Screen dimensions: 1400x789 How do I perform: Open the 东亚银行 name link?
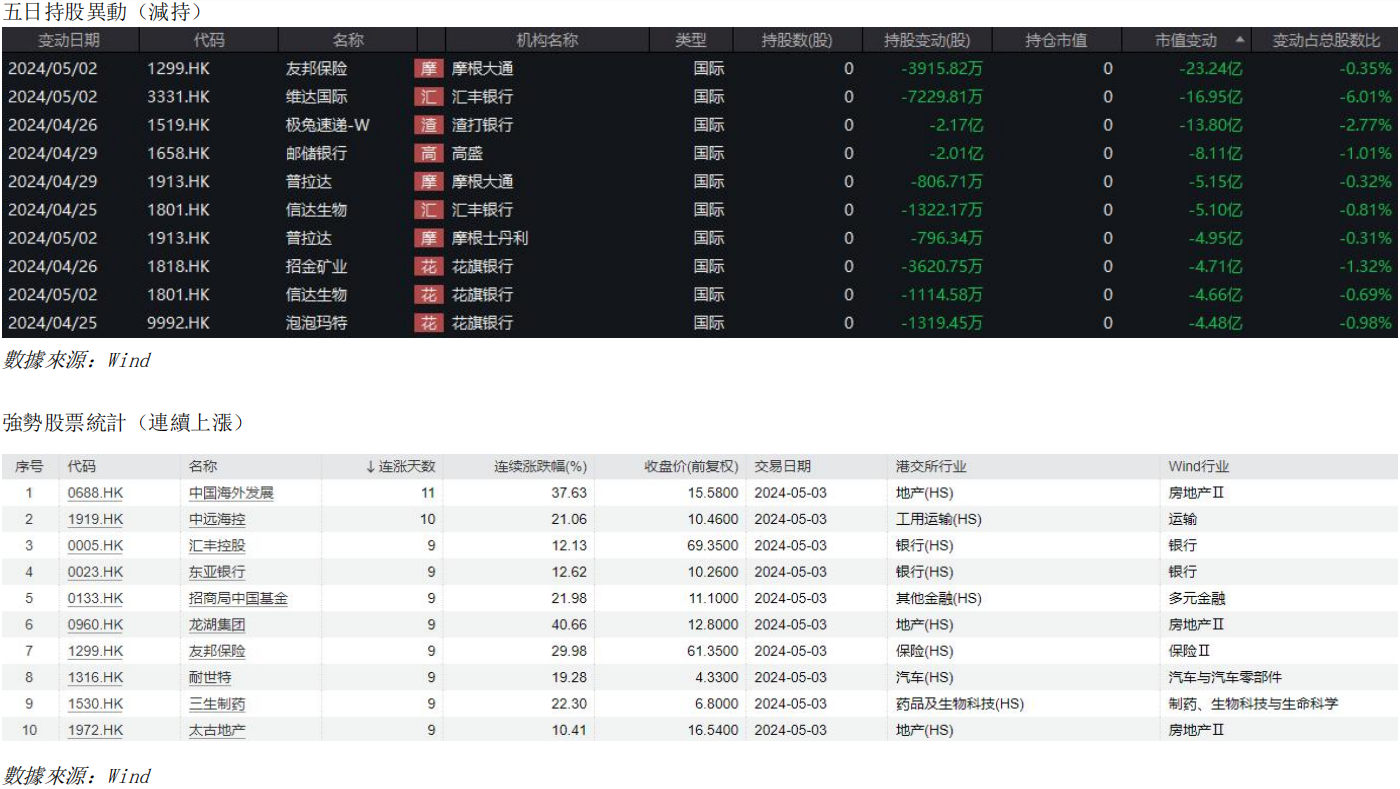tap(217, 572)
